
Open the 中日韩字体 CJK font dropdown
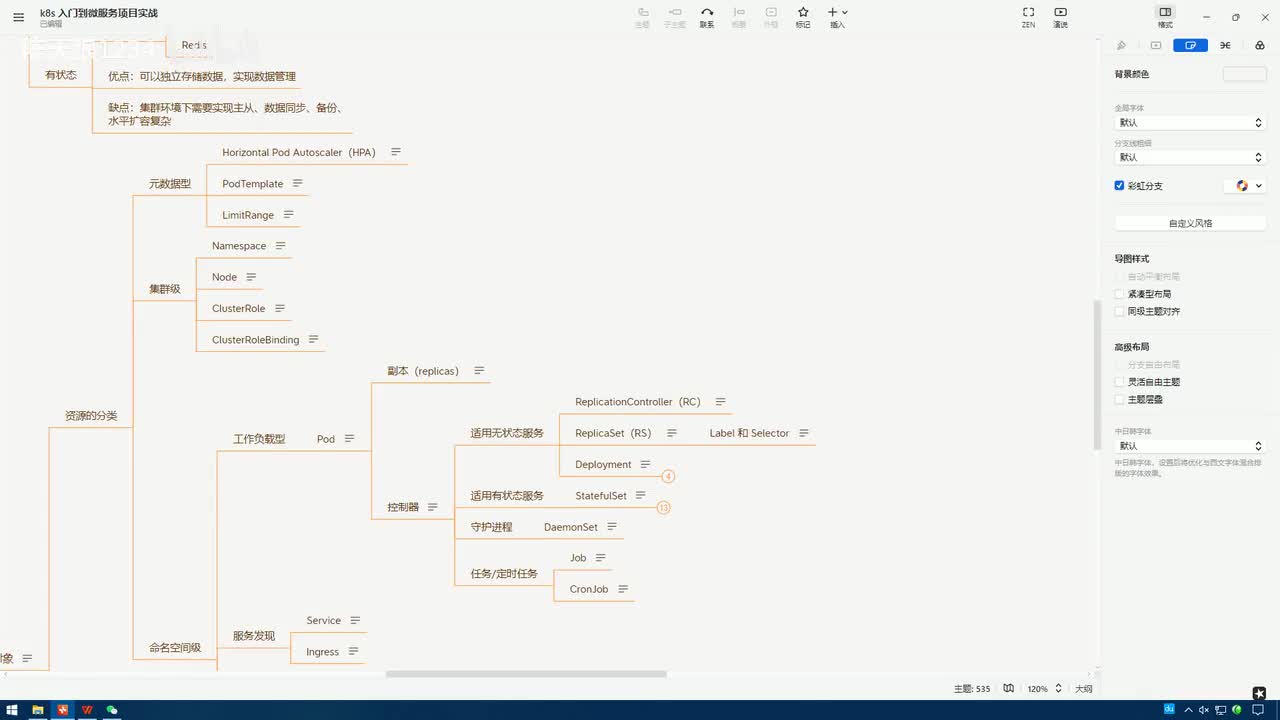pos(1190,446)
